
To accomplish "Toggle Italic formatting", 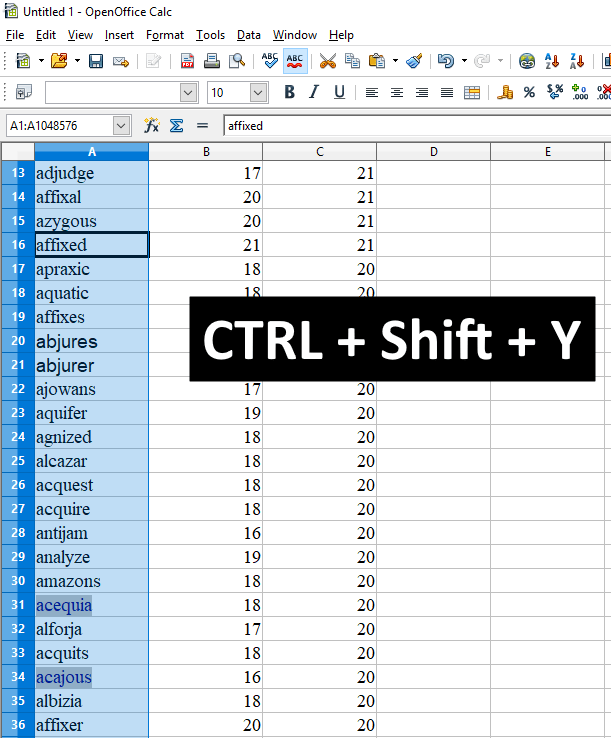I will (314, 92).
